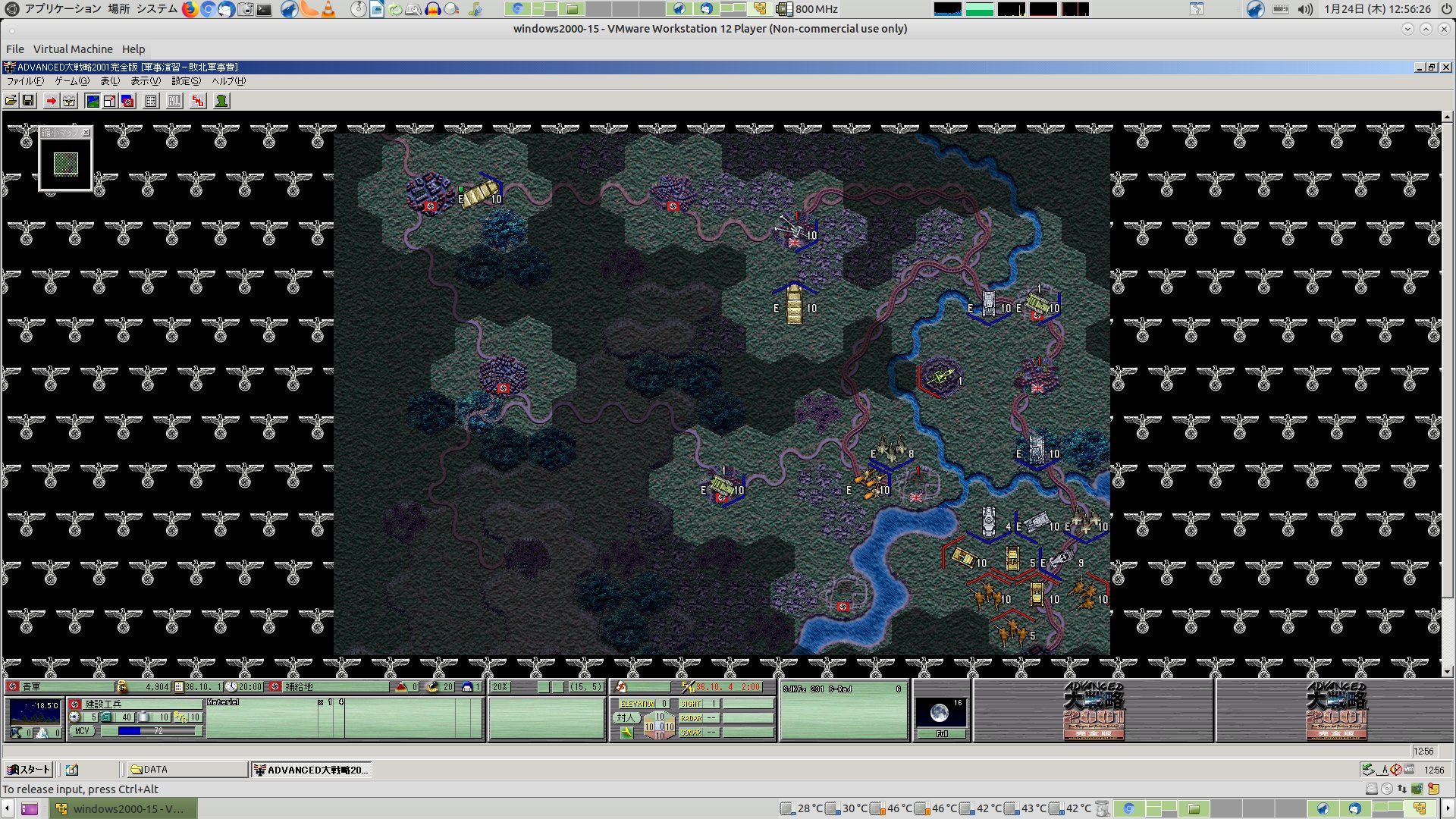Viewport: 1456px width, 819px height.
Task: Expand the 表示(V) menu
Action: pyautogui.click(x=145, y=81)
